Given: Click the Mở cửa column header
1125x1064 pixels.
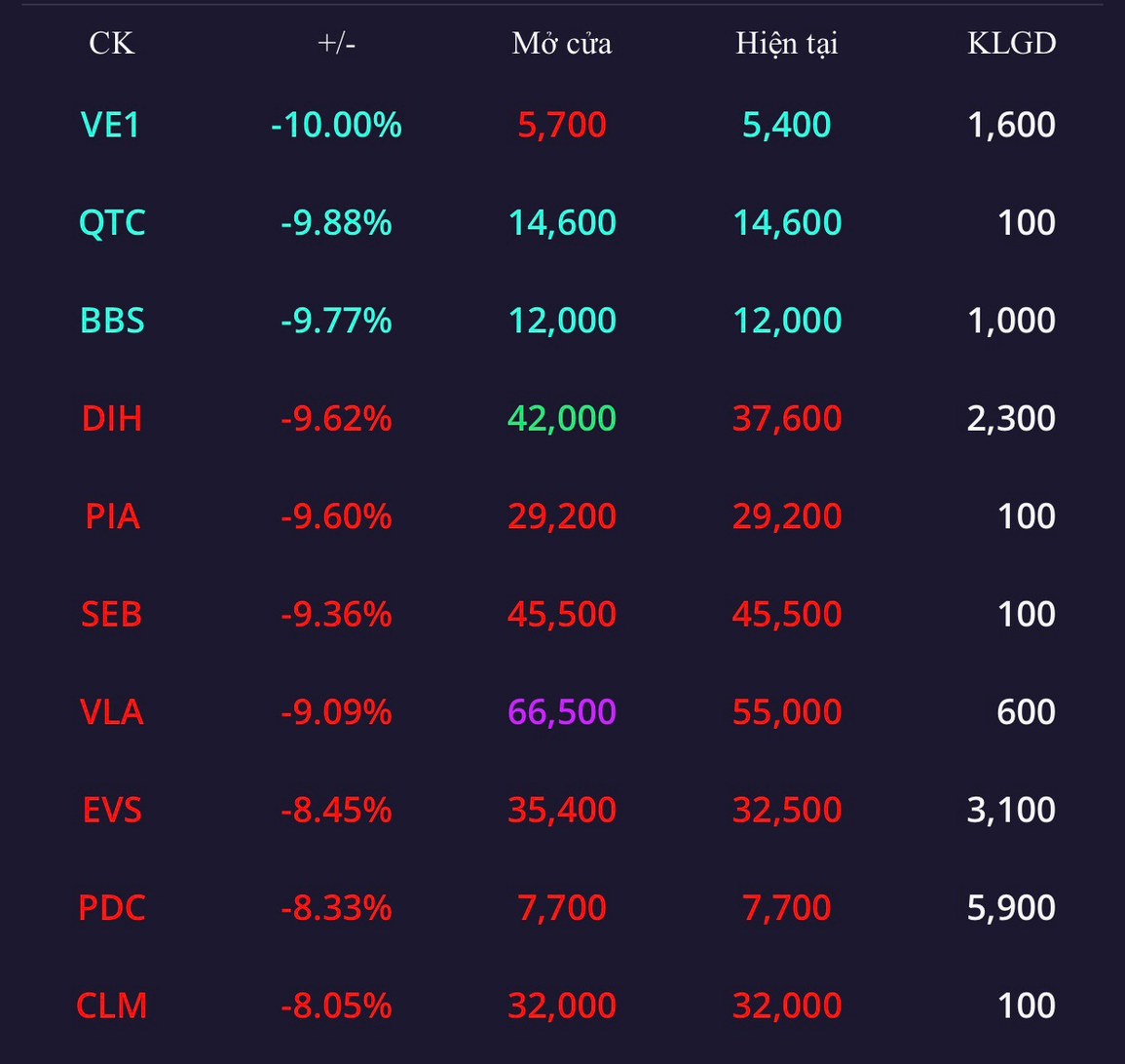Looking at the screenshot, I should (x=562, y=44).
